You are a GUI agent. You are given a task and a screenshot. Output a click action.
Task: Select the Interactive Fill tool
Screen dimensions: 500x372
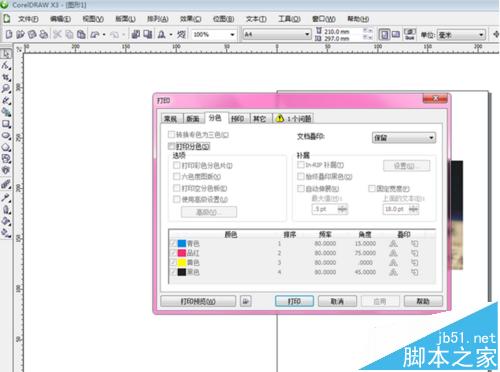pos(6,233)
